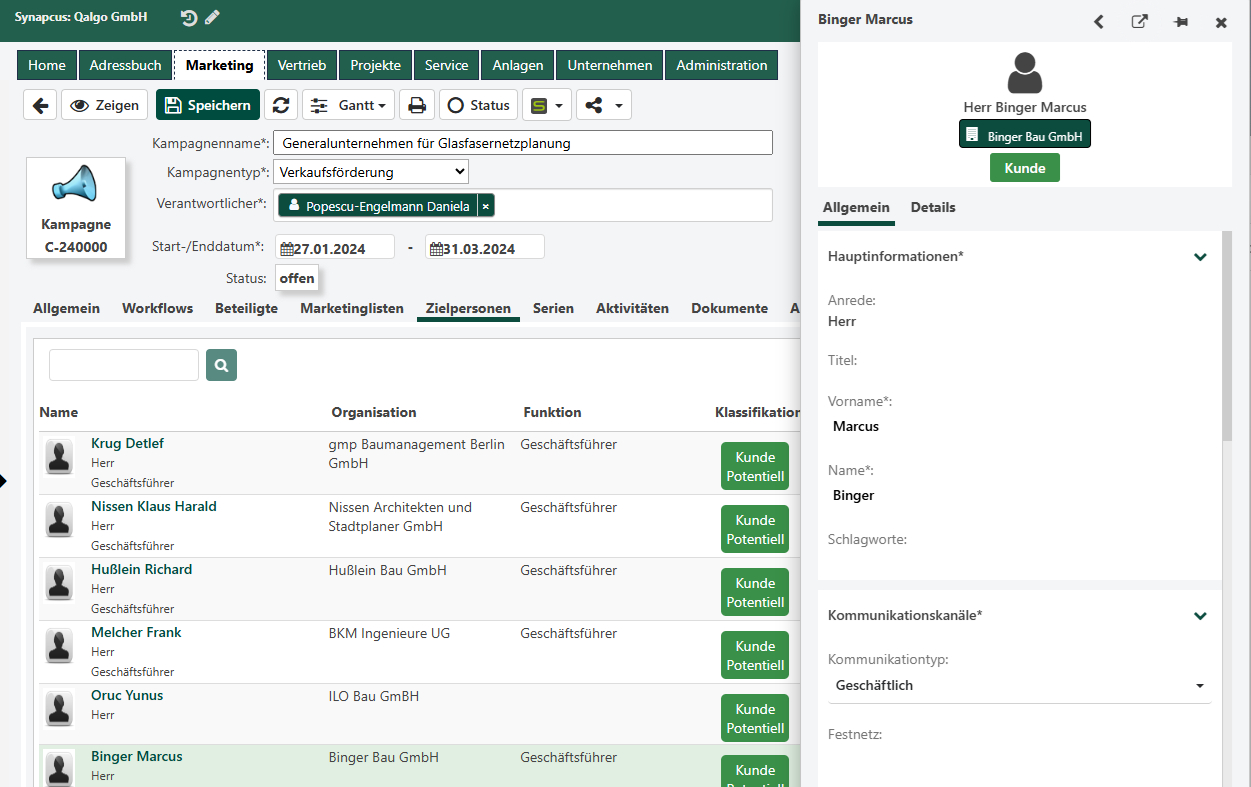Viewport: 1251px width, 787px height.
Task: Open the history icon beside Synapcus title
Action: (x=189, y=18)
